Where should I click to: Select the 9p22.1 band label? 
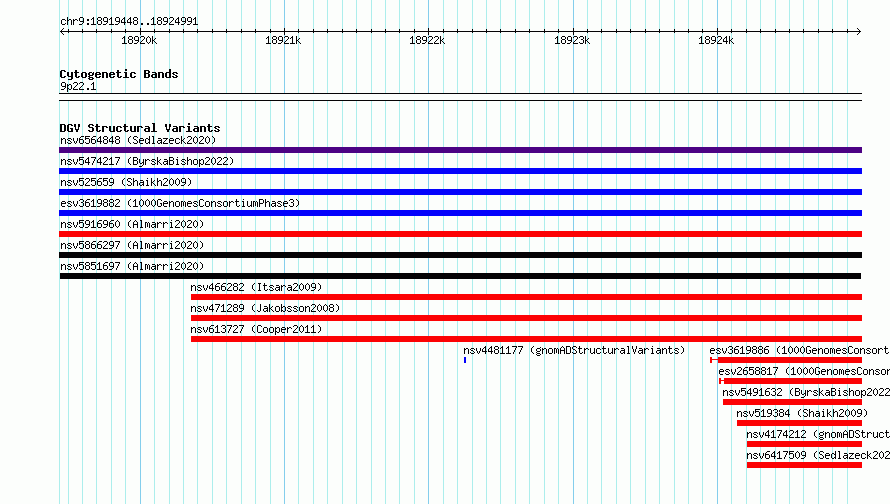[78, 86]
